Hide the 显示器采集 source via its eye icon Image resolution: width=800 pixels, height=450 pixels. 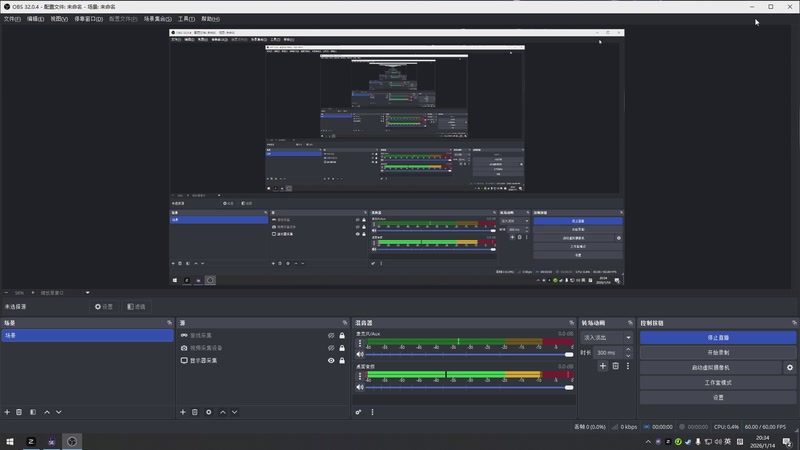pyautogui.click(x=331, y=360)
